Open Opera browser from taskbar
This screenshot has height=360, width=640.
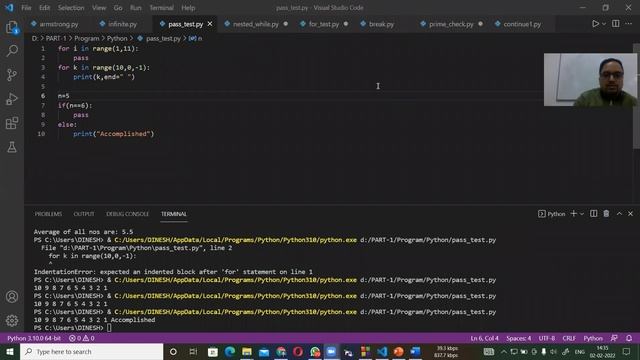pyautogui.click(x=298, y=351)
